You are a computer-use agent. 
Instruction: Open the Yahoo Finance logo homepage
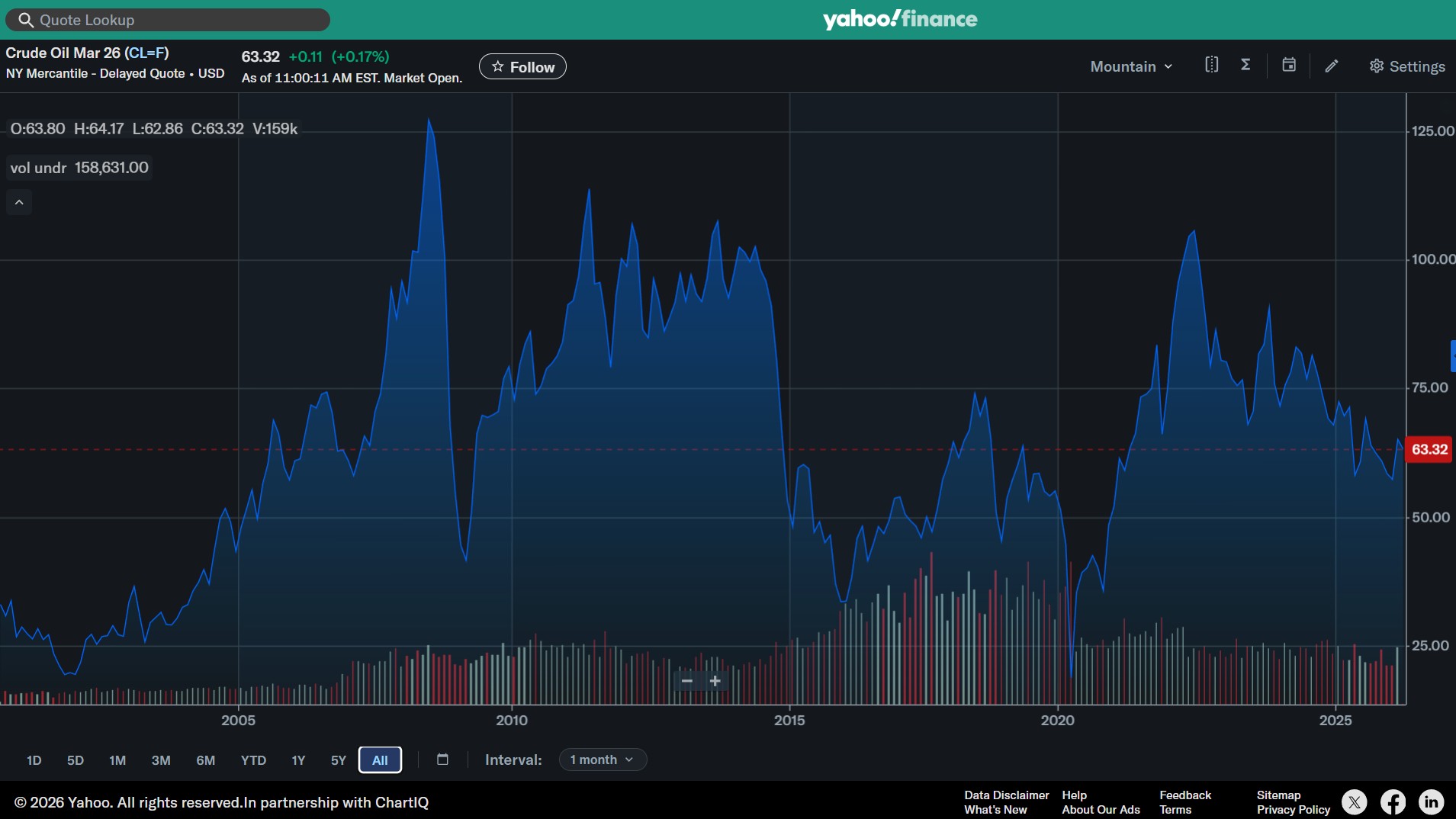click(900, 19)
